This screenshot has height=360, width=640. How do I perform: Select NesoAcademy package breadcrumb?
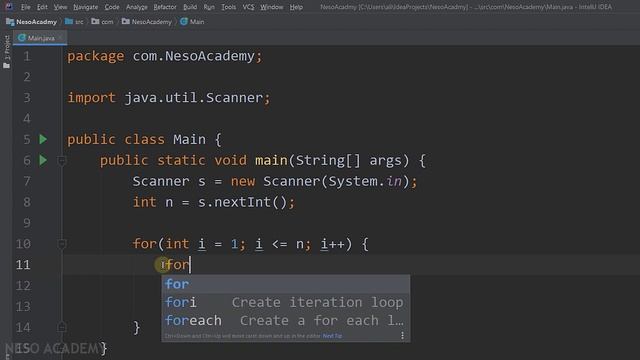click(147, 22)
